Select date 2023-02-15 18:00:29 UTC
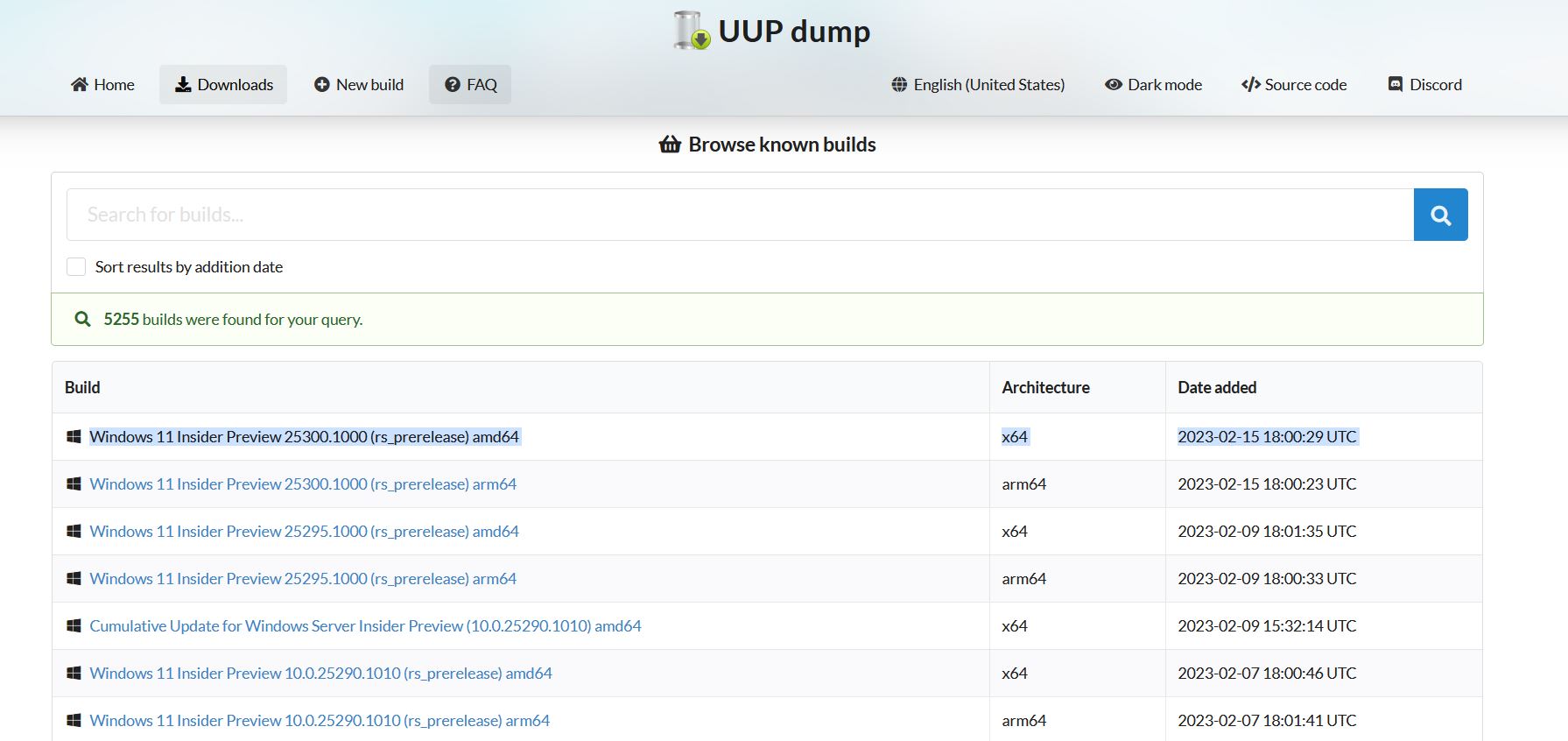This screenshot has width=1568, height=741. [x=1267, y=437]
